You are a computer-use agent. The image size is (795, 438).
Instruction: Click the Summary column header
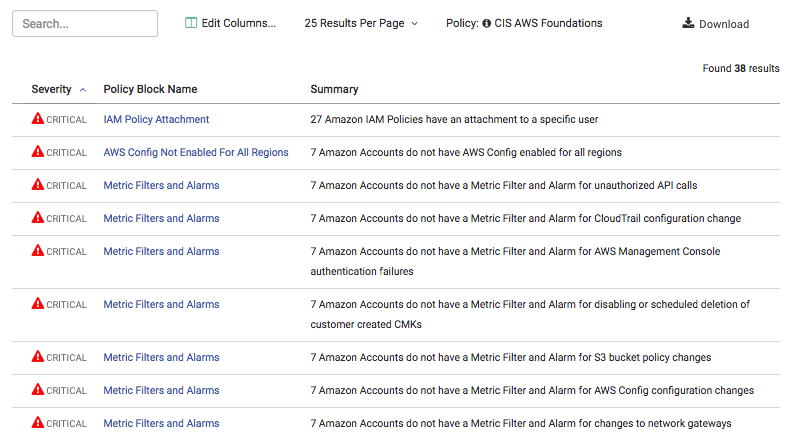(x=334, y=89)
